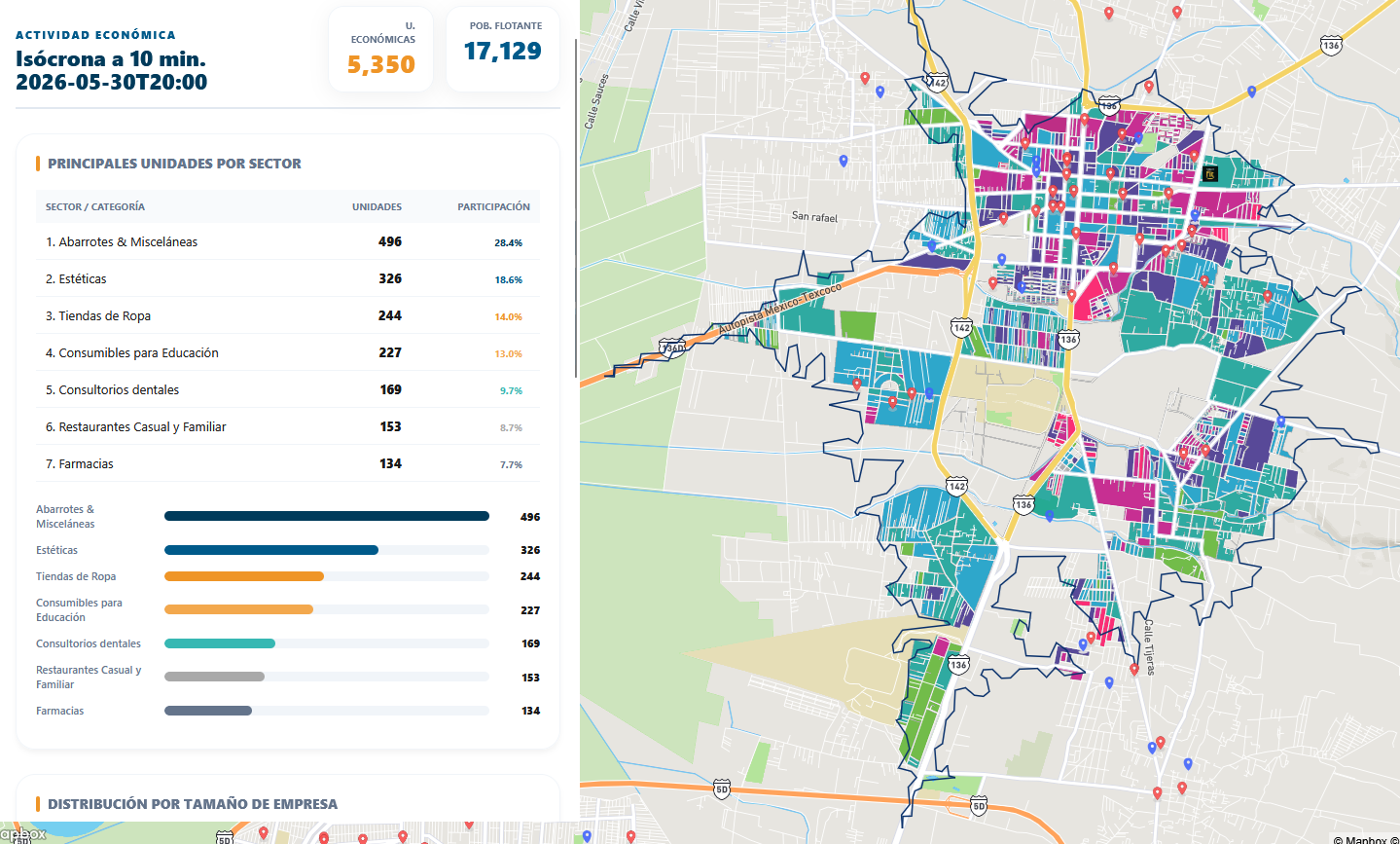Click the black square marker icon on the map
The image size is (1400, 844).
coord(1210,173)
